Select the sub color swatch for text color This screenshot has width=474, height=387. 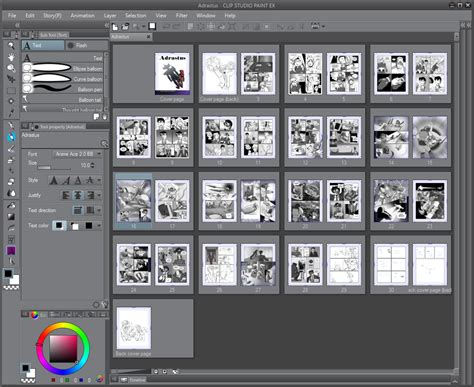point(74,226)
